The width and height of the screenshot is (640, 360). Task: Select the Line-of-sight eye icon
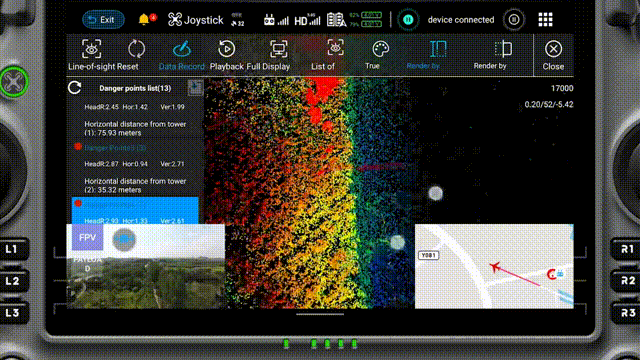coord(91,49)
